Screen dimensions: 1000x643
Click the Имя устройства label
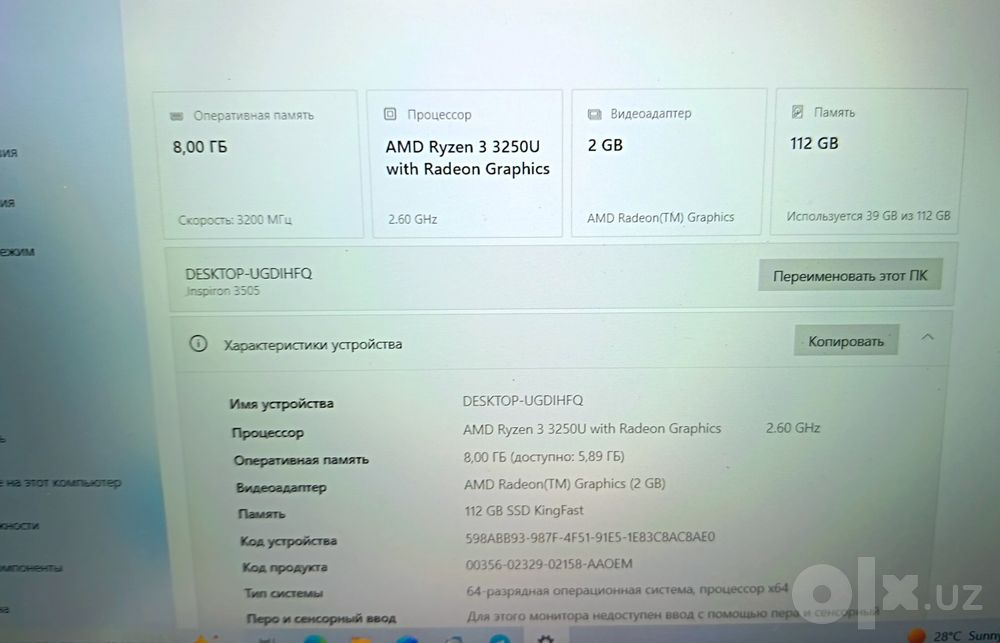281,404
